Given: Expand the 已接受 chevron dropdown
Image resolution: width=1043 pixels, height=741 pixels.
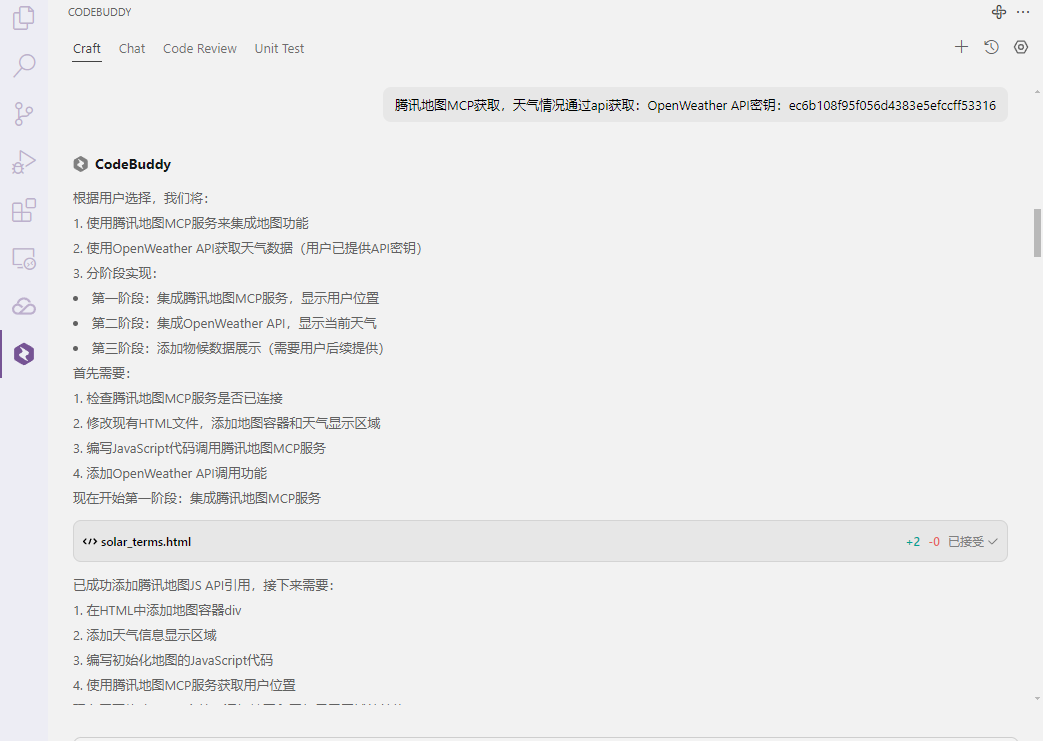Looking at the screenshot, I should pyautogui.click(x=992, y=541).
